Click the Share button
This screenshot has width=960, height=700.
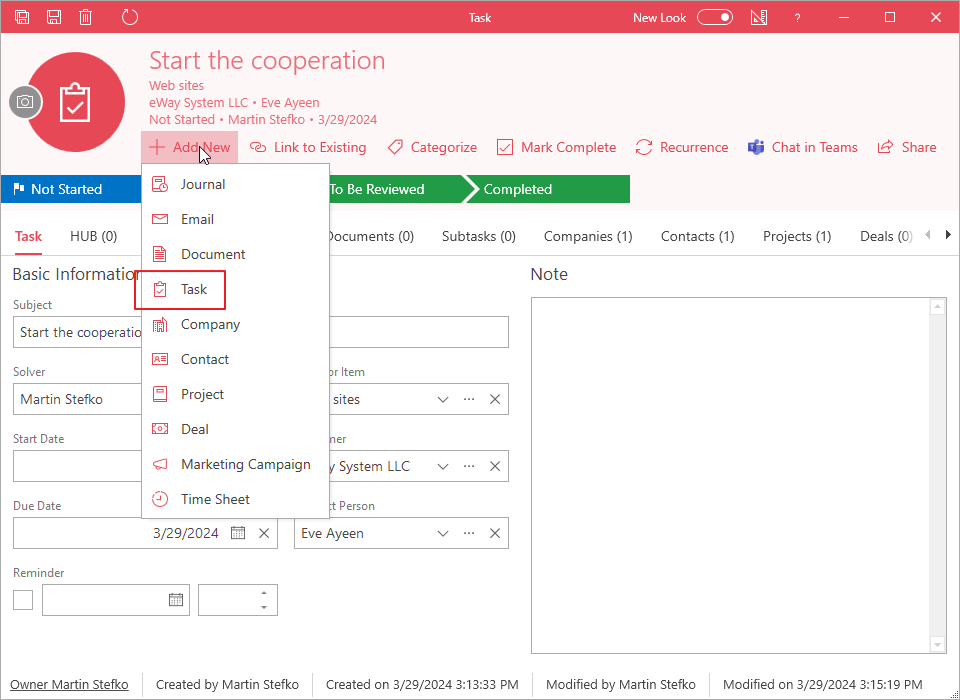pyautogui.click(x=907, y=147)
